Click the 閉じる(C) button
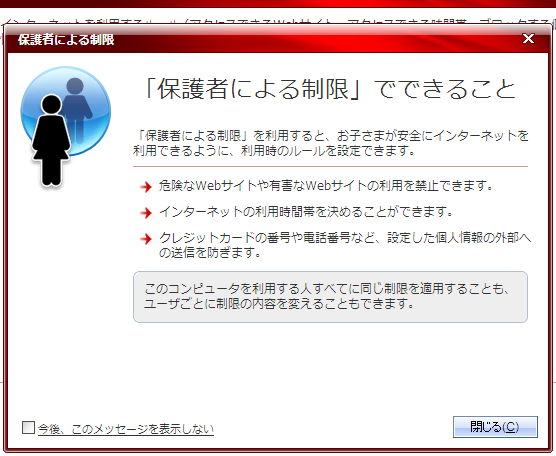Viewport: 556px width, 456px height. (x=495, y=427)
